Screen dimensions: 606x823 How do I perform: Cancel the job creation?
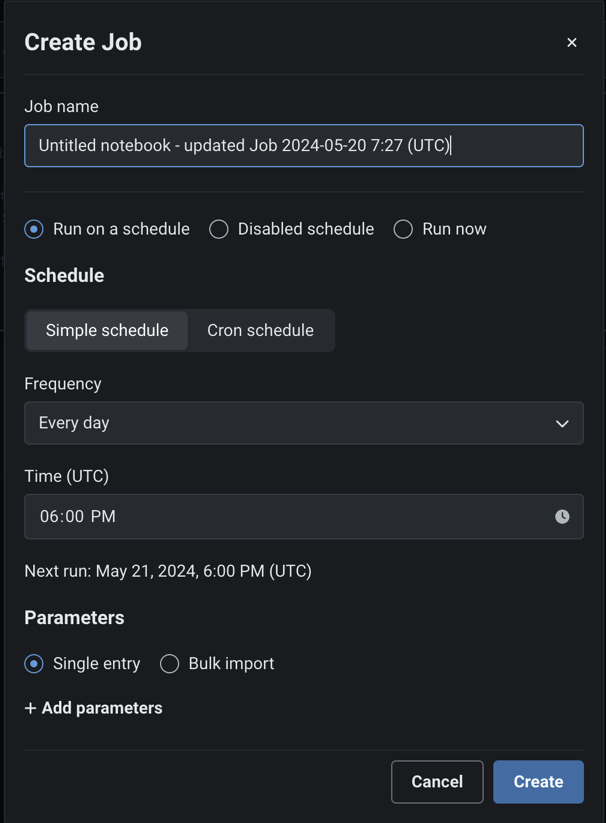437,782
